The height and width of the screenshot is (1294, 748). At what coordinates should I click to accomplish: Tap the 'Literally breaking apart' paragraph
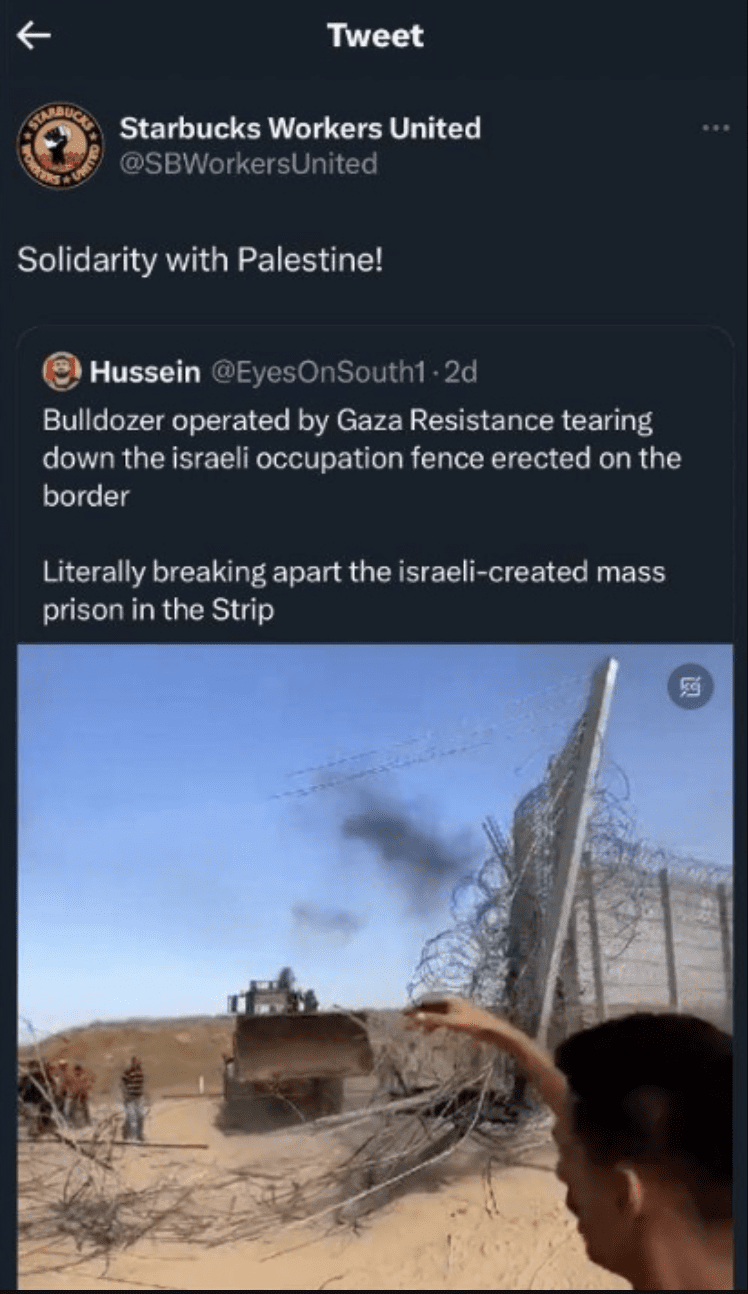click(x=353, y=591)
